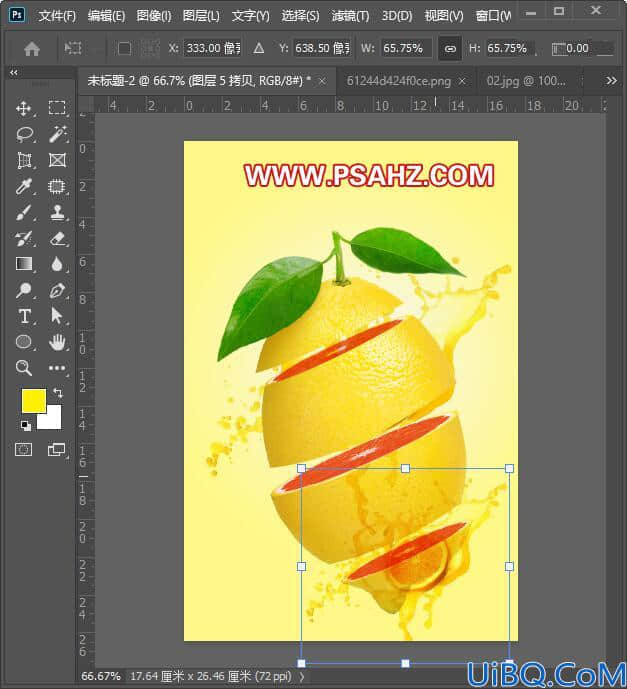Screen dimensions: 627x689
Task: Select the Magic Wand tool
Action: click(x=58, y=134)
